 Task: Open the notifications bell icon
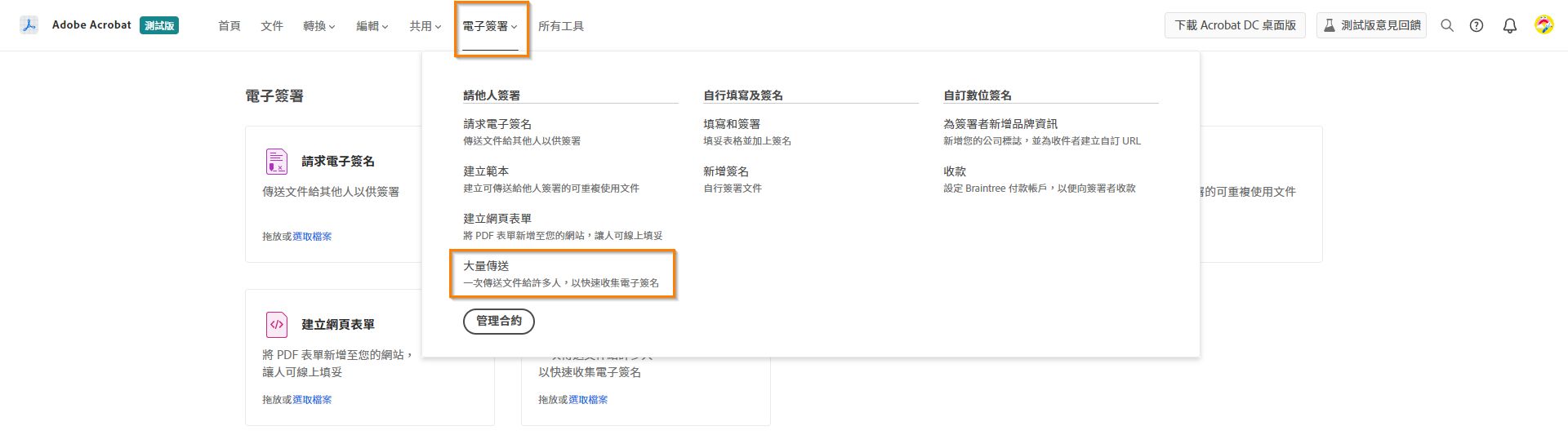click(1510, 25)
